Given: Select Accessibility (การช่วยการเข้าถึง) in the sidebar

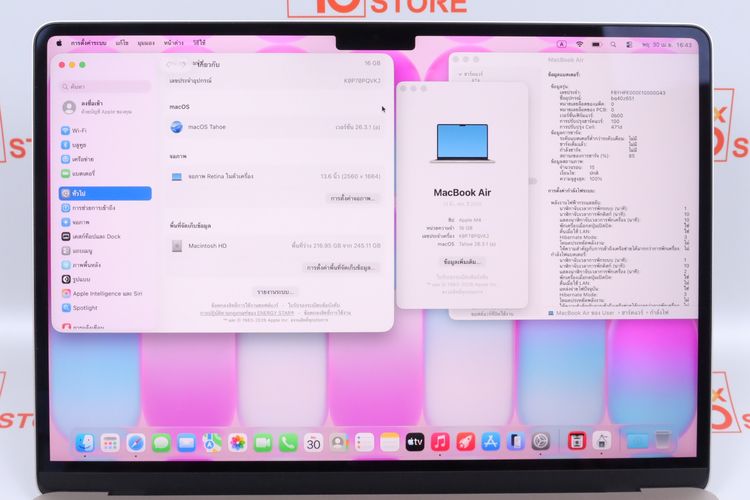Looking at the screenshot, I should point(106,208).
